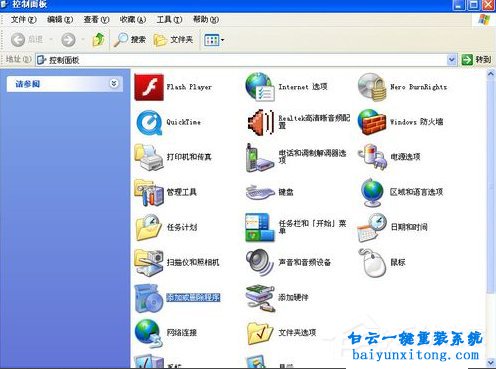Open 区域和语言选项 globe icon
The width and height of the screenshot is (496, 369).
pos(372,193)
